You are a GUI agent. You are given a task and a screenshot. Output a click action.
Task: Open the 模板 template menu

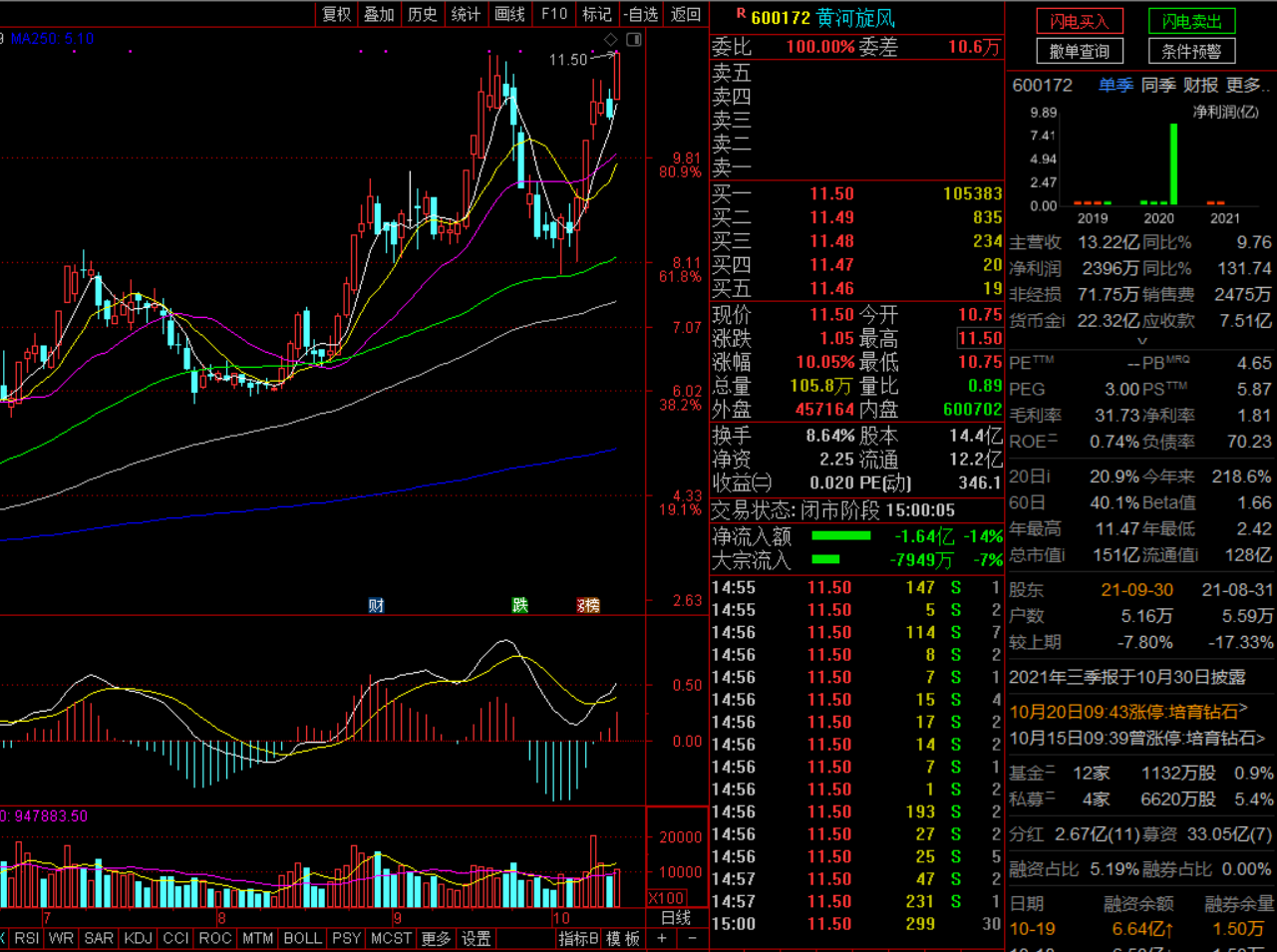pyautogui.click(x=623, y=939)
